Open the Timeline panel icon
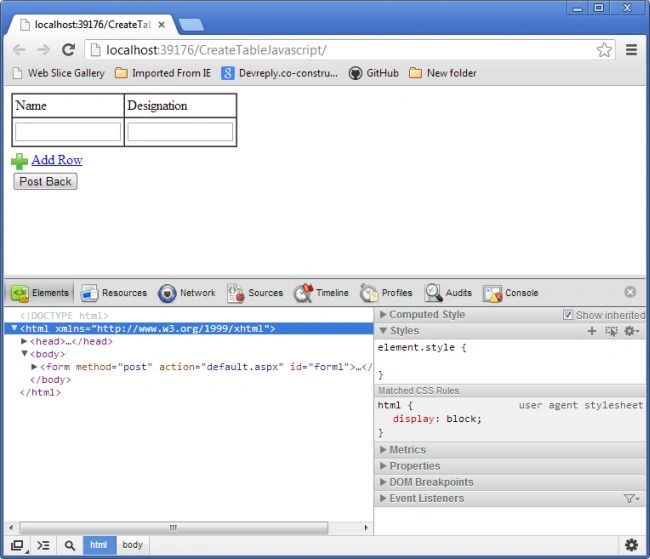 (x=303, y=293)
